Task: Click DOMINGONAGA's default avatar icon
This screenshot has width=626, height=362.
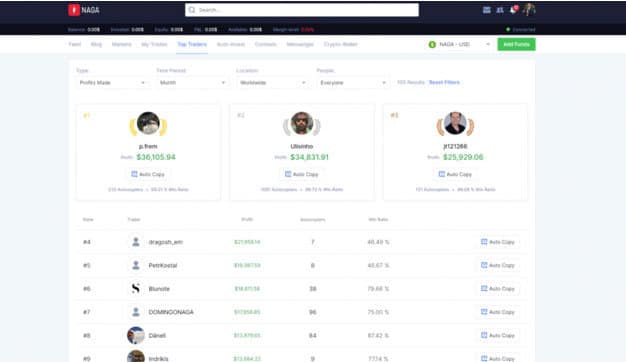Action: coord(136,312)
